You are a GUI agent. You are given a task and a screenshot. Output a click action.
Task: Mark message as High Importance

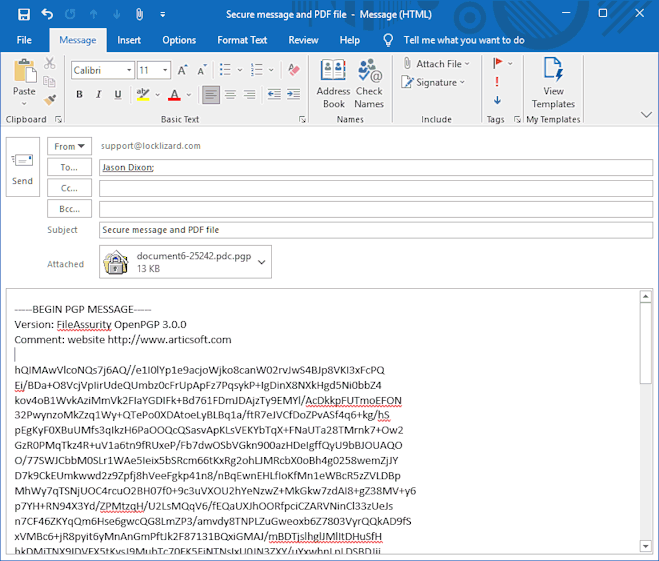coord(497,82)
